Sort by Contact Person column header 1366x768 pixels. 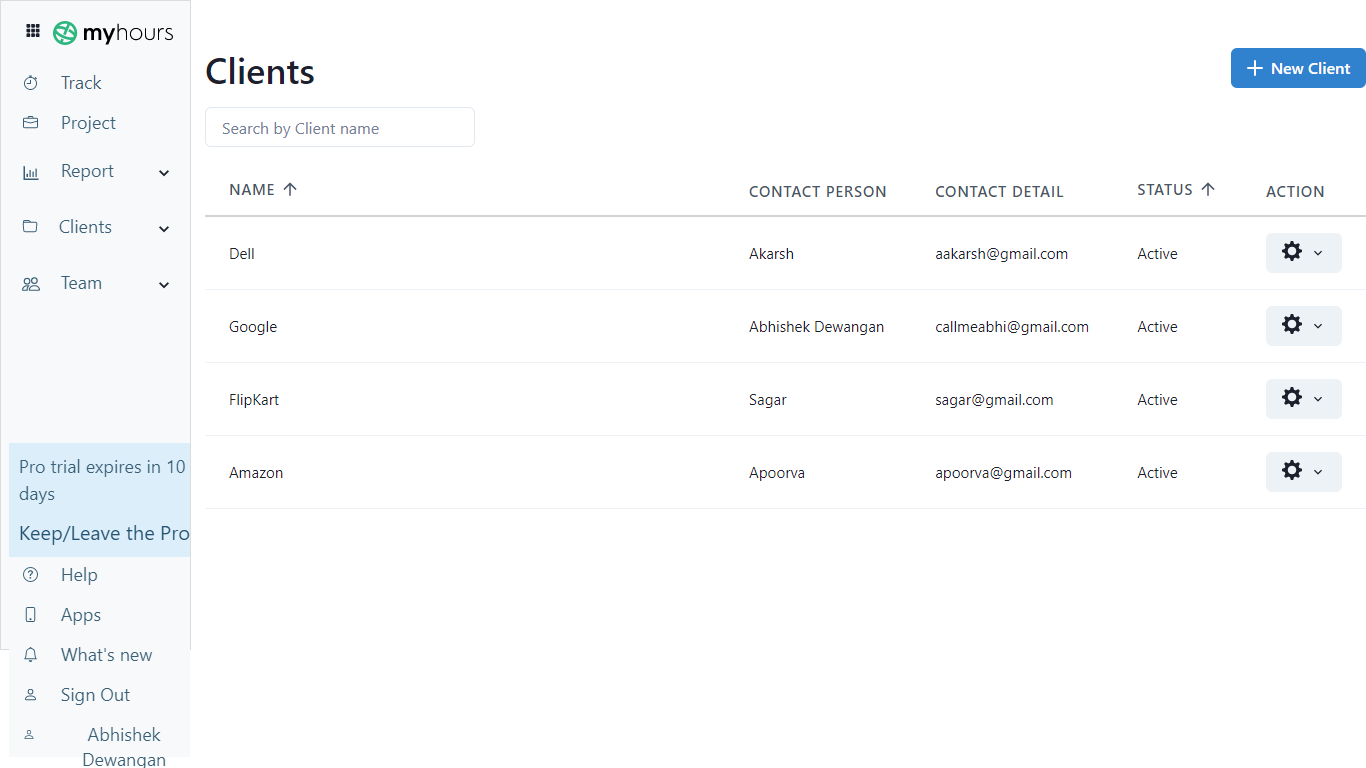pyautogui.click(x=818, y=192)
